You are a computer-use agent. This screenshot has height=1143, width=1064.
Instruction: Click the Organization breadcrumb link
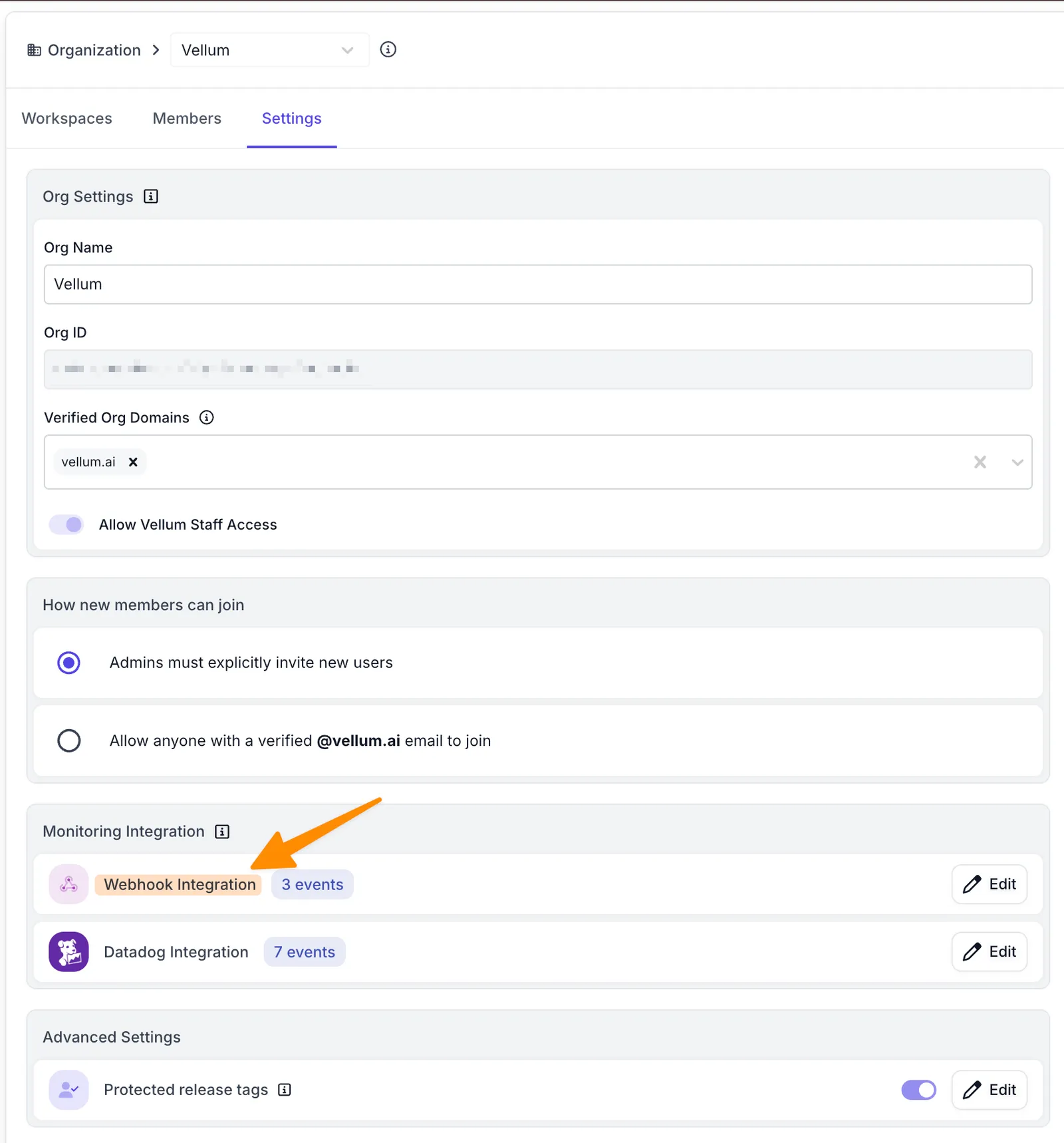point(94,50)
